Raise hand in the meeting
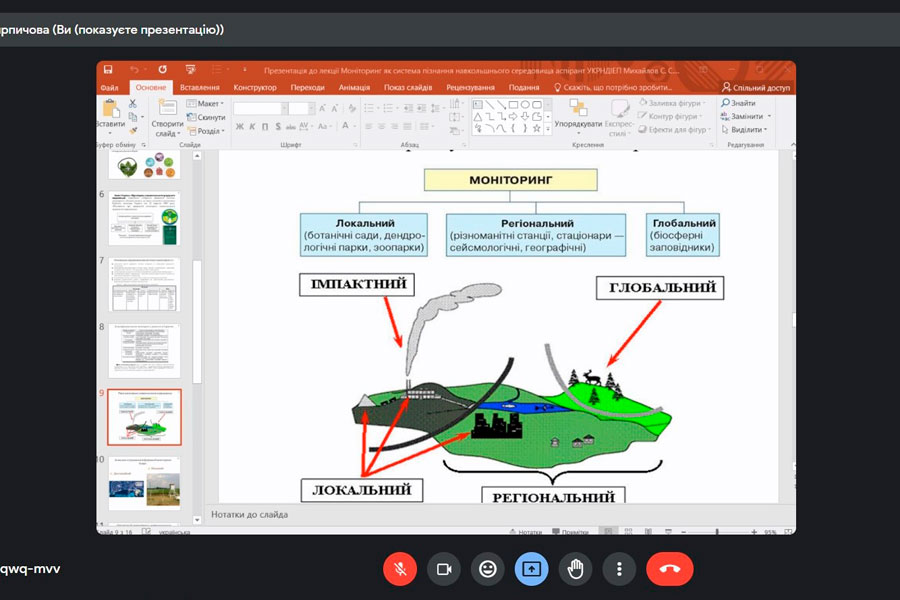 click(x=576, y=569)
